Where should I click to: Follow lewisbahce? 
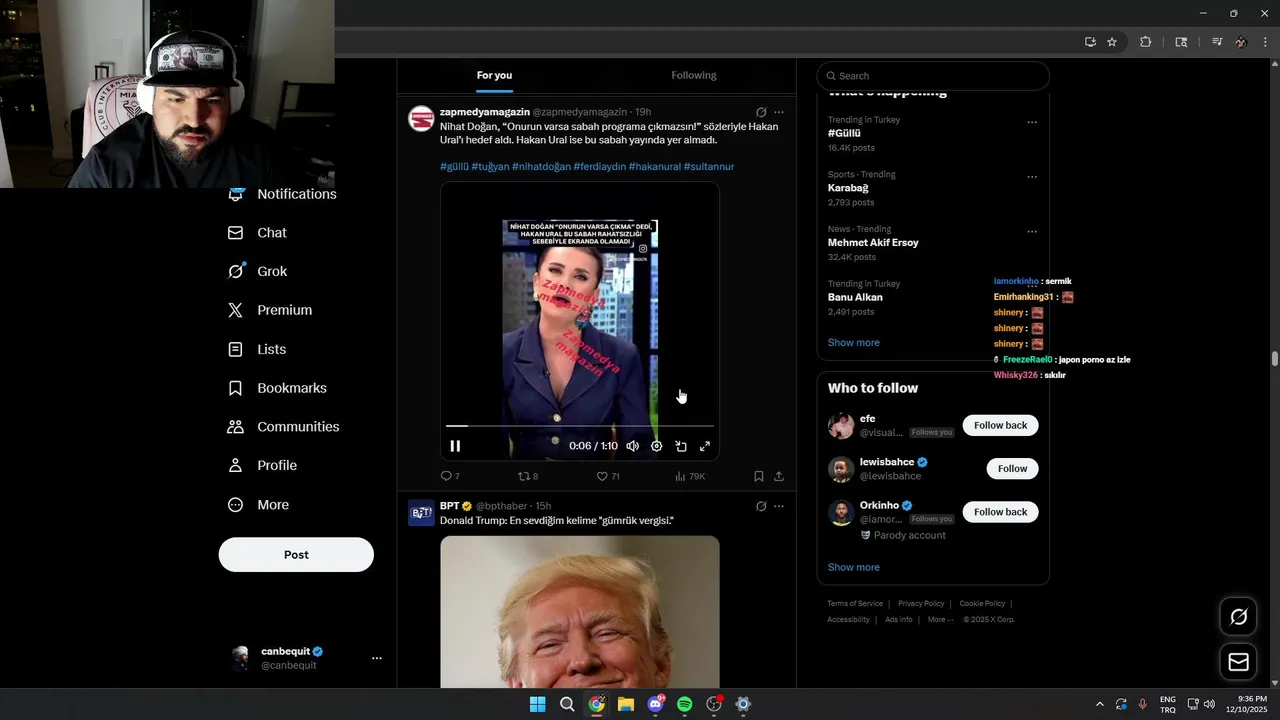point(1012,468)
